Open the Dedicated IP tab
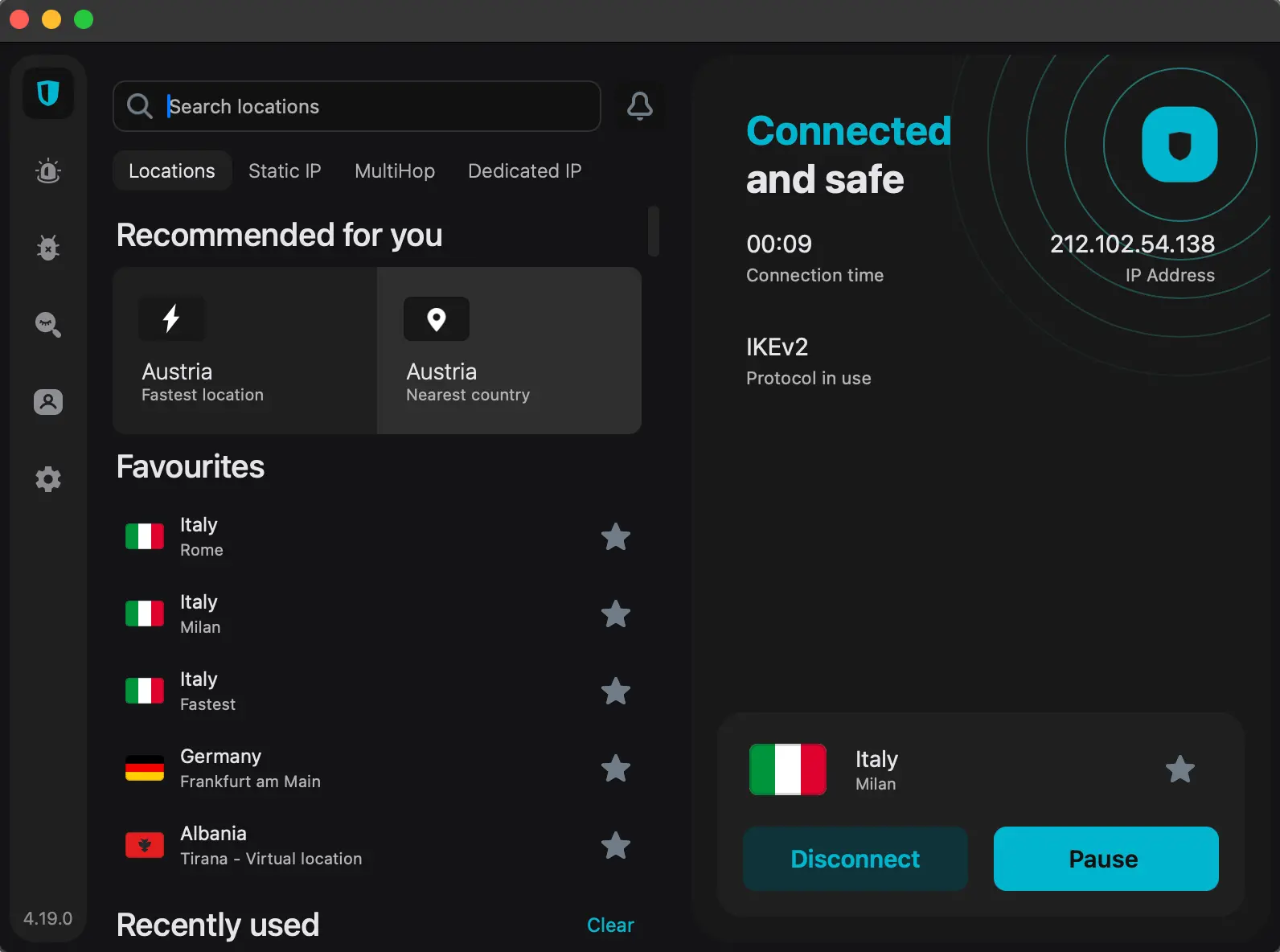This screenshot has width=1280, height=952. point(524,171)
